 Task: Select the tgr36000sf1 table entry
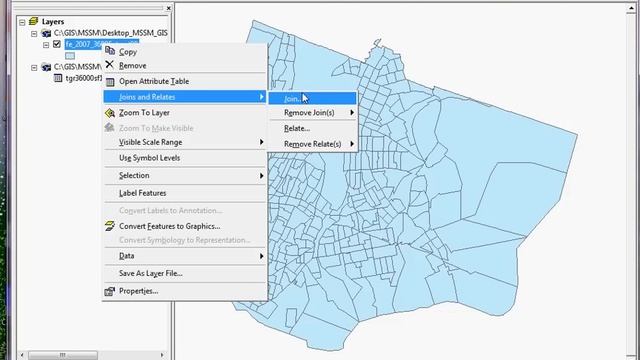tap(84, 78)
